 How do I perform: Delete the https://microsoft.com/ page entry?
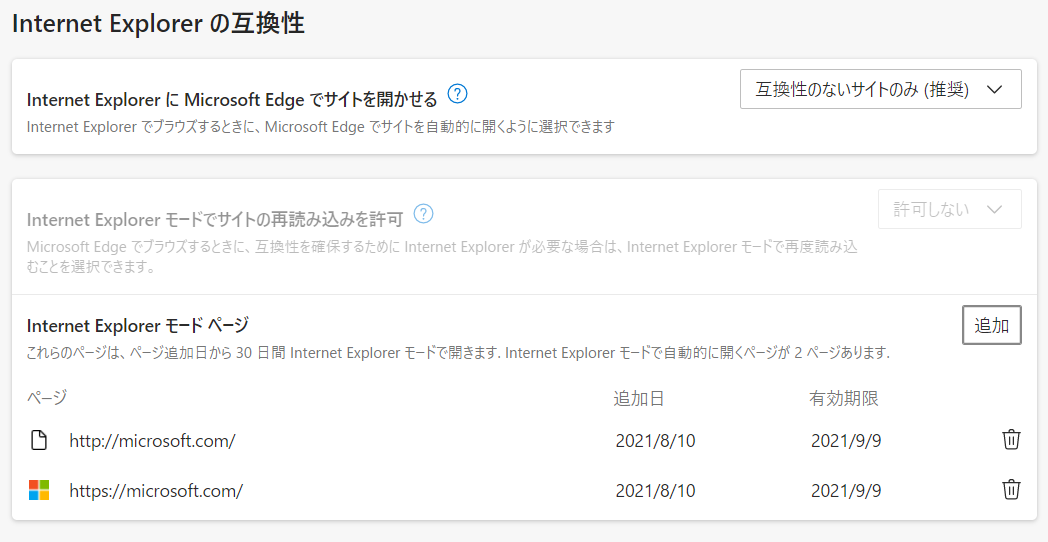1011,490
